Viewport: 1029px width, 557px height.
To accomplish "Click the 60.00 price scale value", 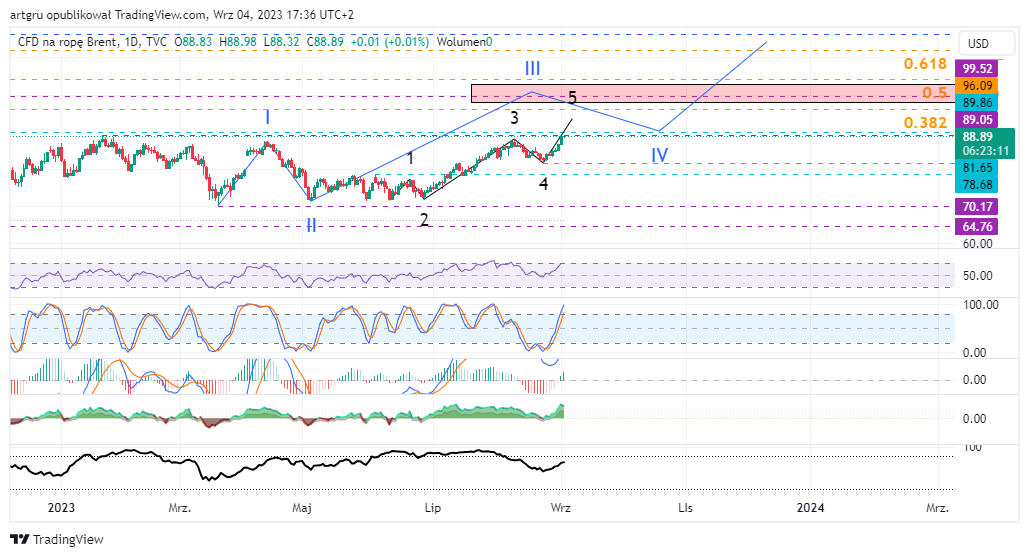I will [977, 243].
